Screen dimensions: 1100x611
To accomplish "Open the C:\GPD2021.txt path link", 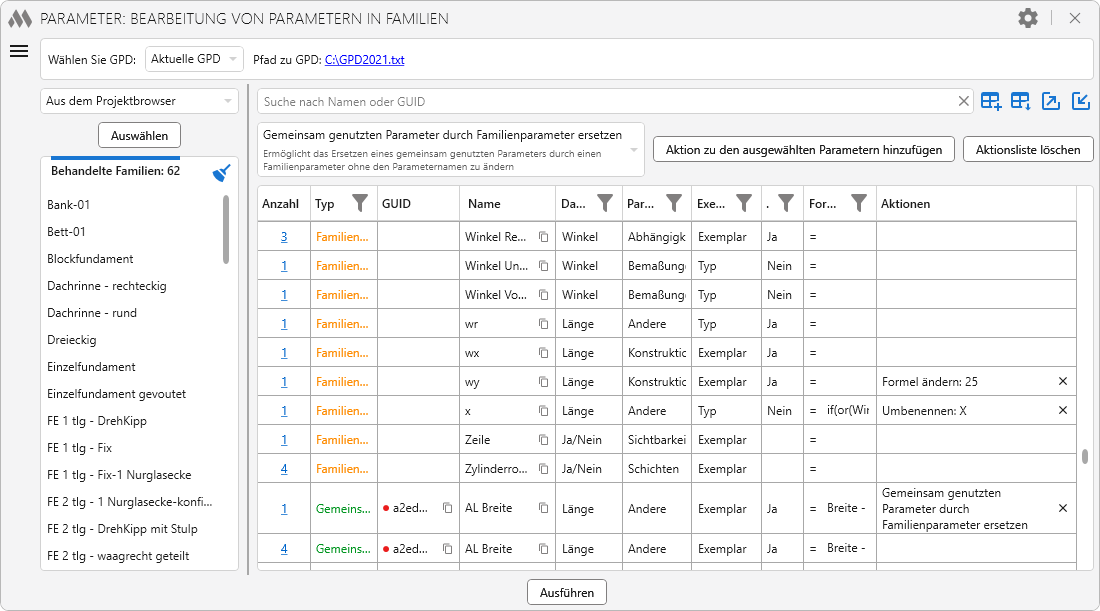I will (364, 60).
